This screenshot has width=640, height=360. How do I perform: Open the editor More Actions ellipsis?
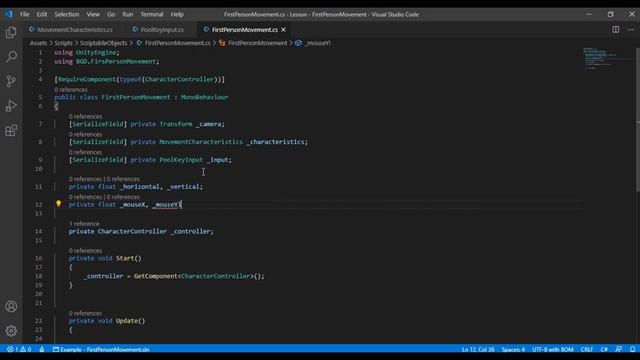(x=631, y=29)
